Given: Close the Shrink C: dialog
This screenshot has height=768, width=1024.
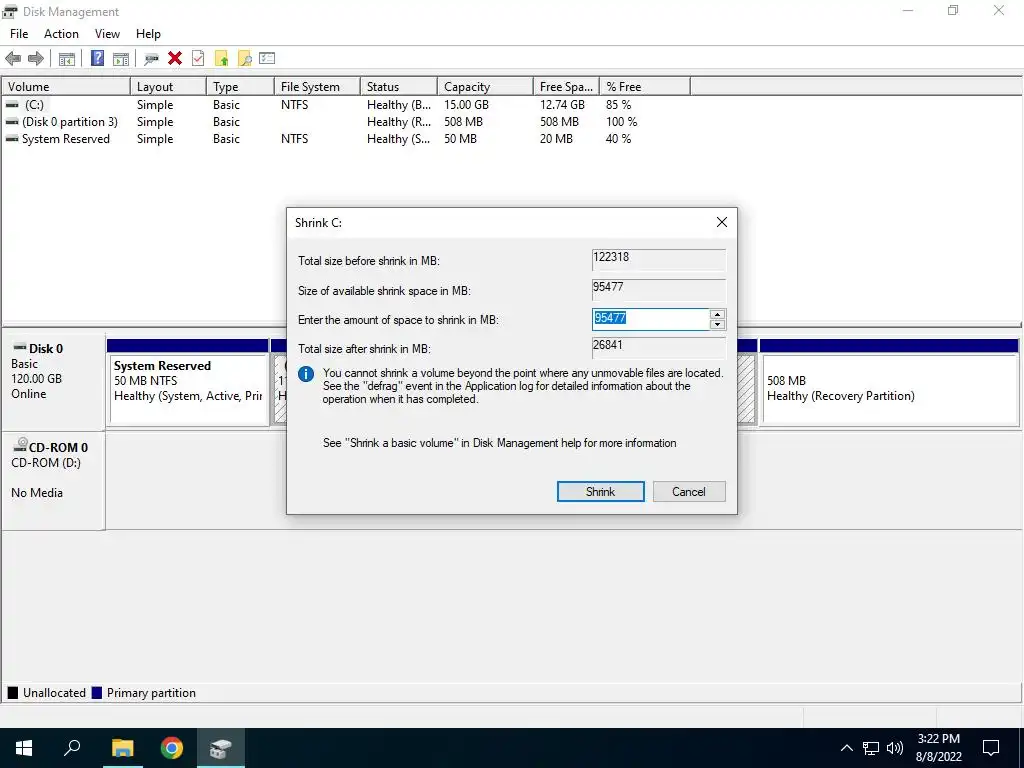Looking at the screenshot, I should pos(722,222).
